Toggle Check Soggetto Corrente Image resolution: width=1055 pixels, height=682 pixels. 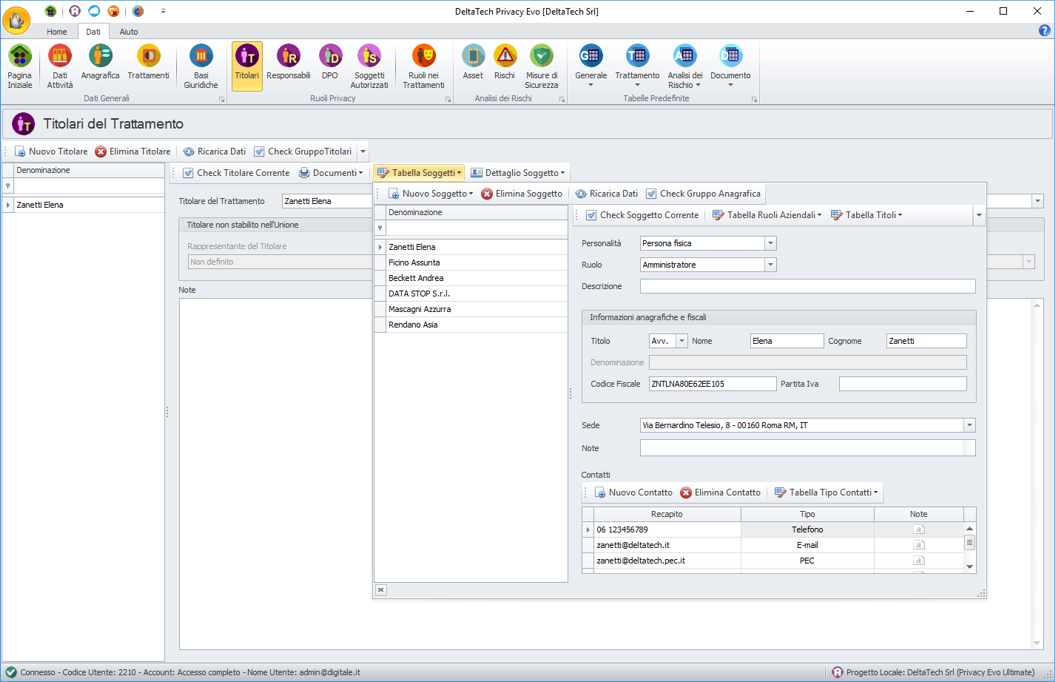[x=643, y=215]
